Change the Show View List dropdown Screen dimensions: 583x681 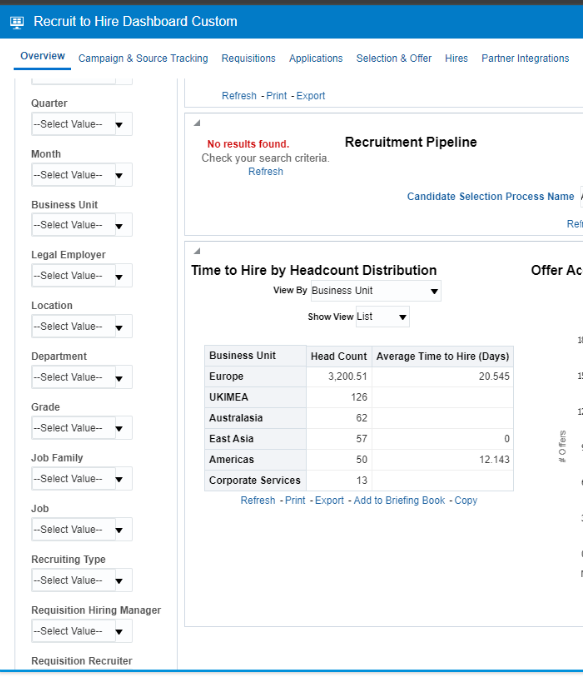tap(383, 317)
